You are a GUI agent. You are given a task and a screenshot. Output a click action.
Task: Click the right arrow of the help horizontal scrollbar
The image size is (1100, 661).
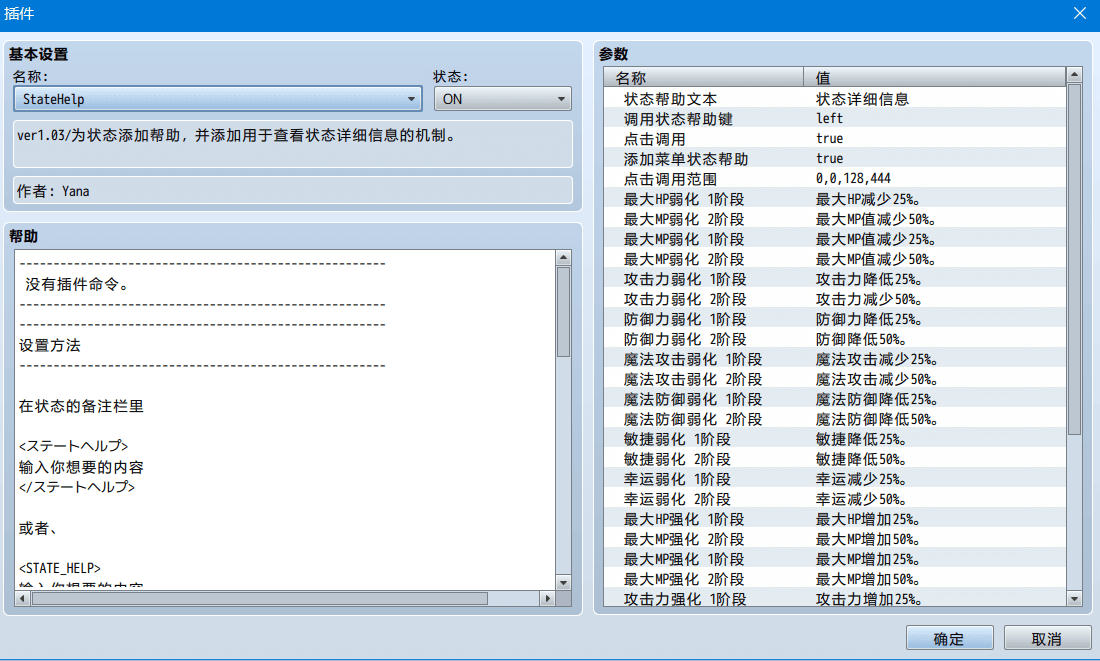[x=547, y=599]
